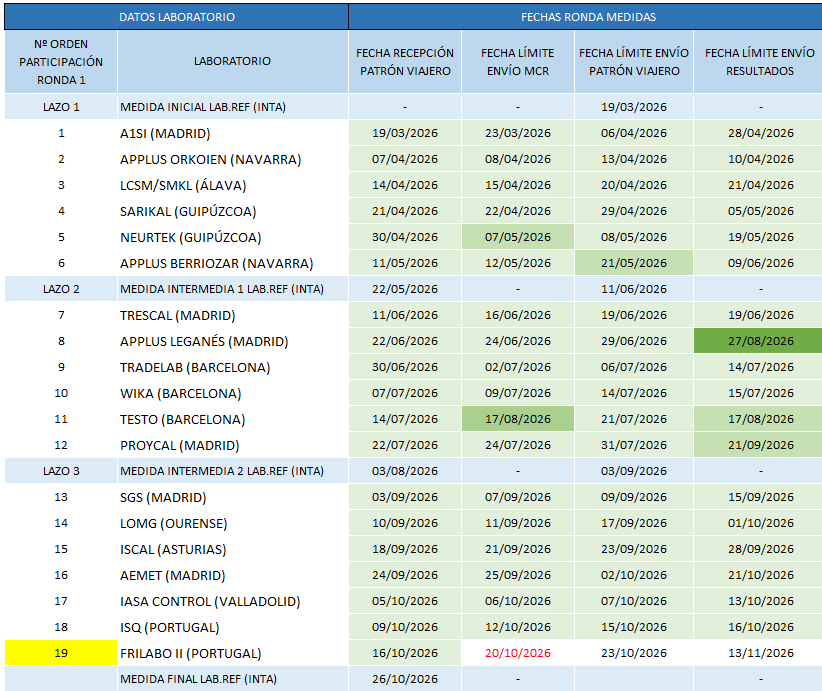Select the MEDIDA FINAL LAB.REF (INTA) cell
The width and height of the screenshot is (822, 691).
[233, 679]
